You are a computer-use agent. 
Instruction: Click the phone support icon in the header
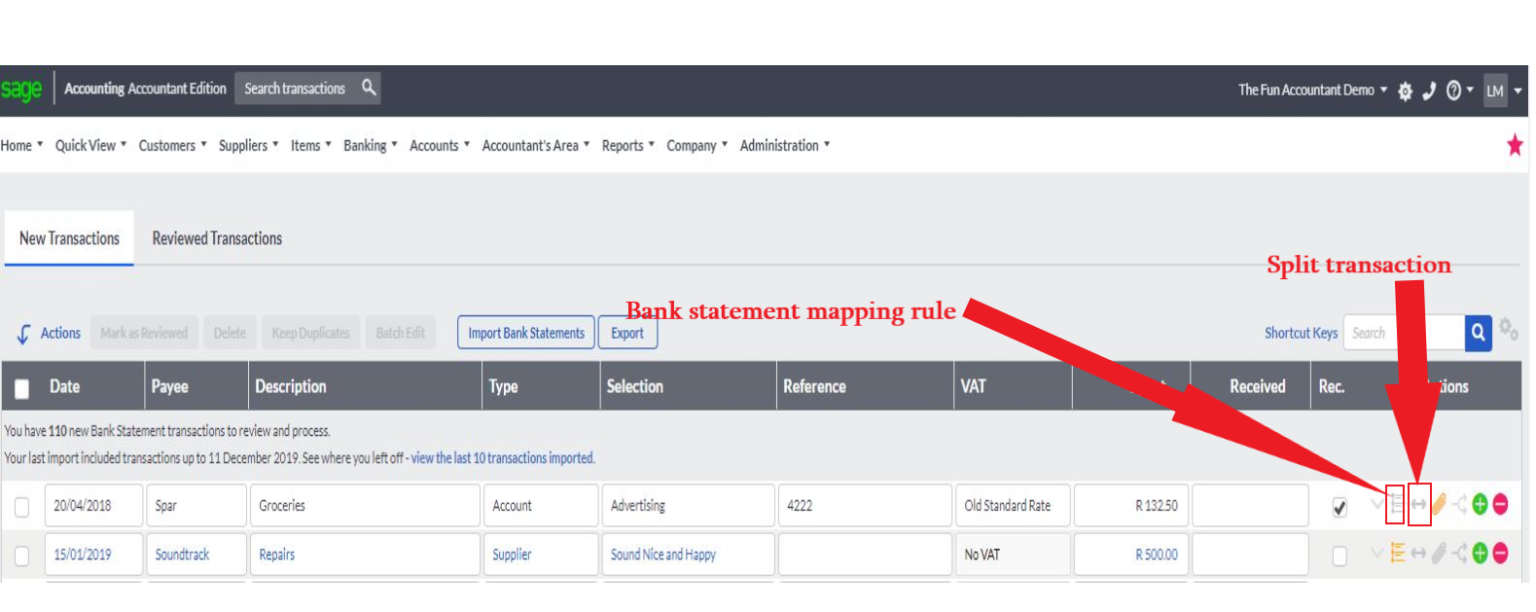pos(1428,90)
